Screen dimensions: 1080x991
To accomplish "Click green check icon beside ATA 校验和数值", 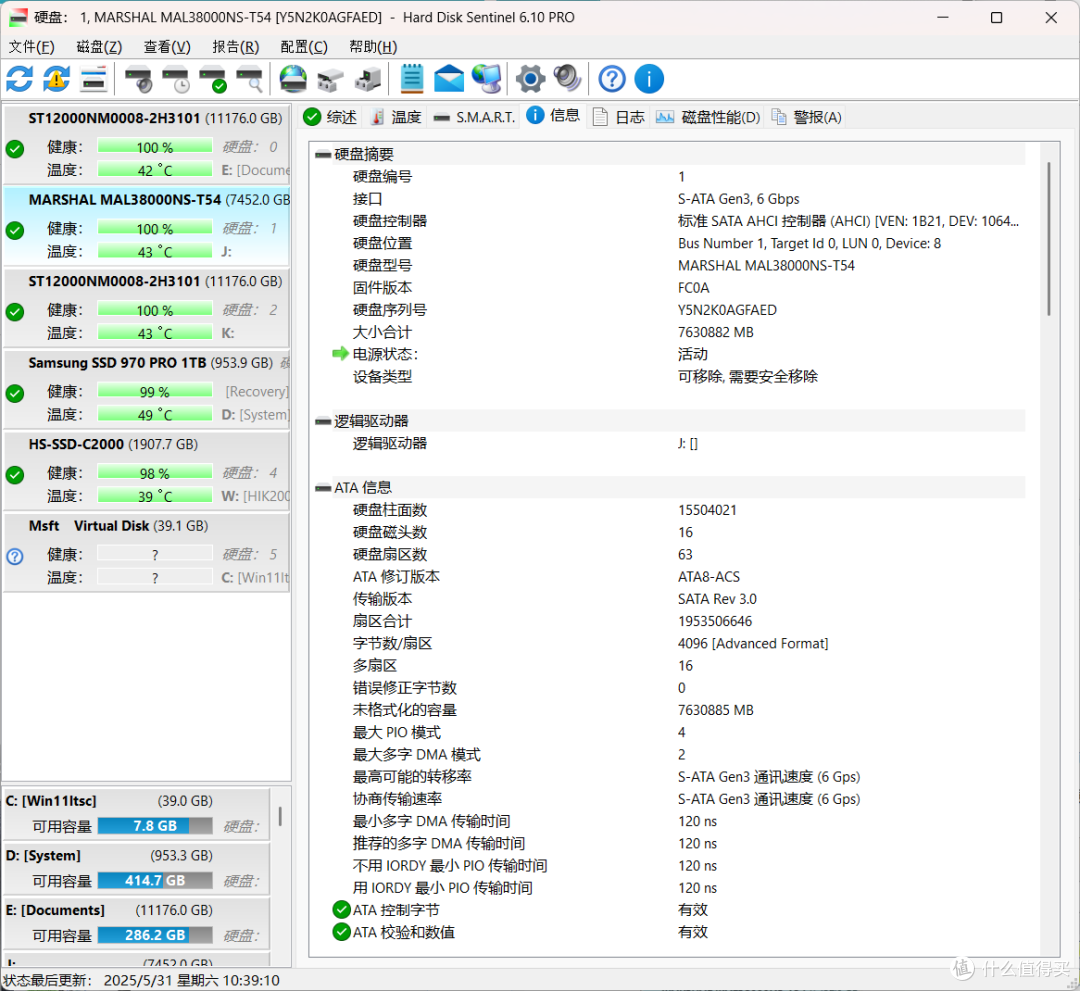I will point(341,932).
